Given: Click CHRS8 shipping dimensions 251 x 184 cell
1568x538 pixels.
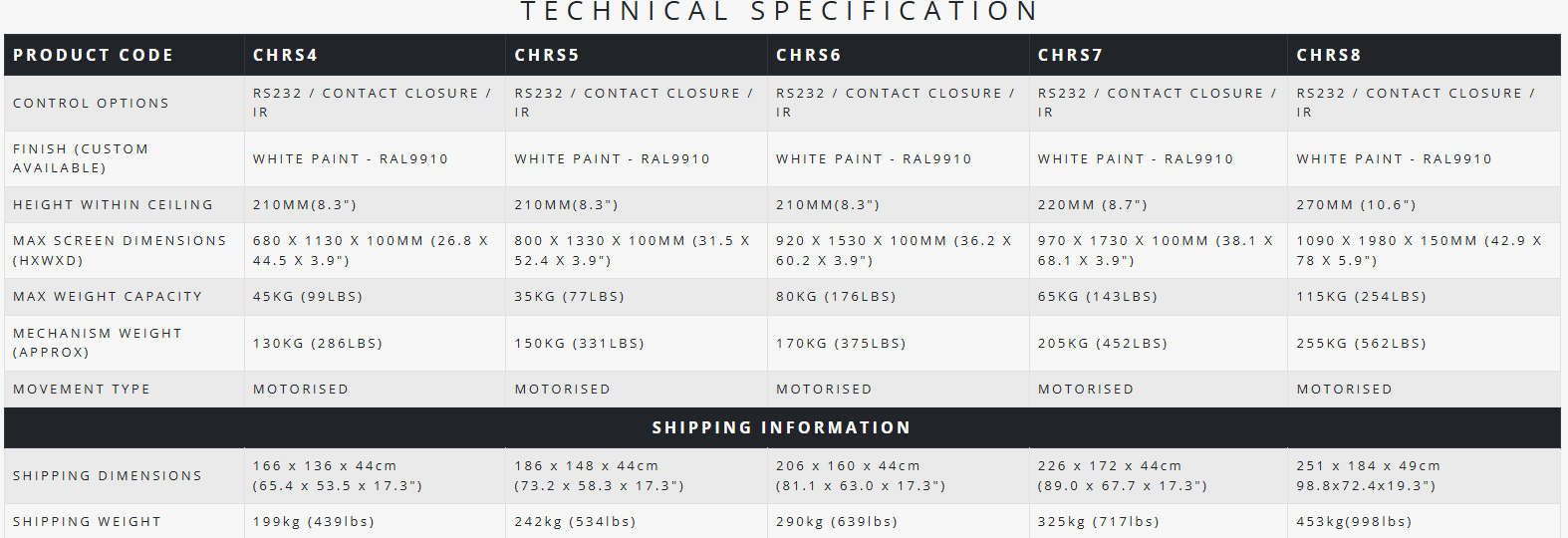Looking at the screenshot, I should [x=1369, y=475].
